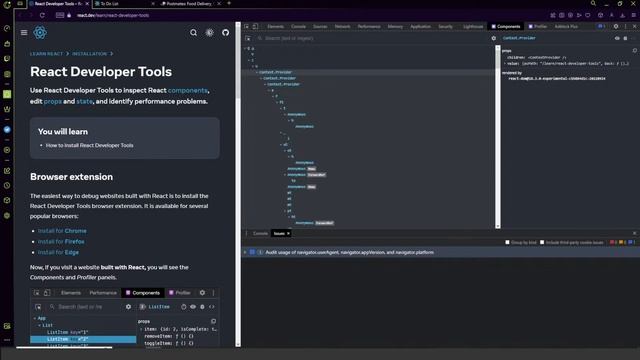Open the props link in intro

tap(53, 101)
